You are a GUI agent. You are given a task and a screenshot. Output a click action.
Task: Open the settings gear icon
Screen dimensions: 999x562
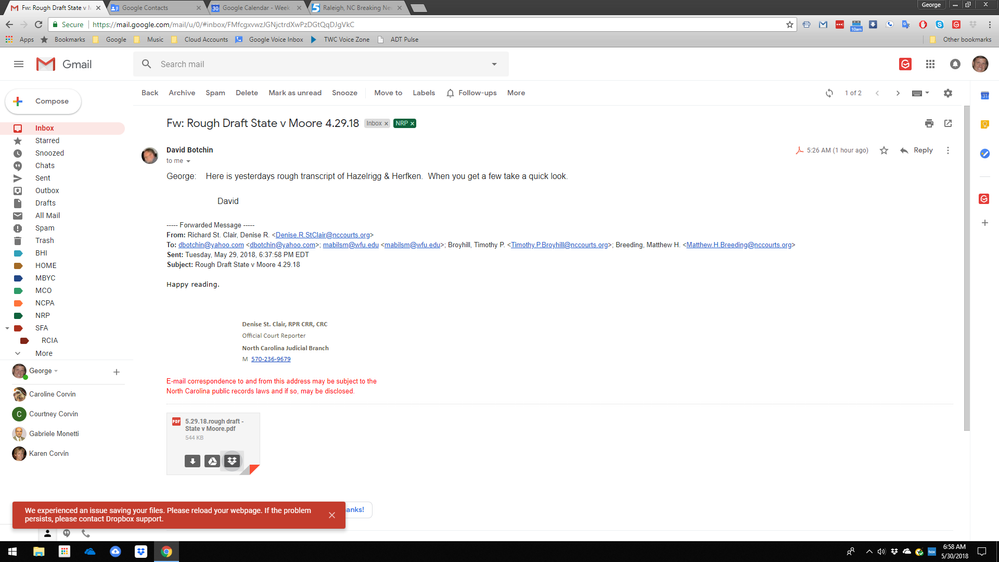(x=948, y=93)
